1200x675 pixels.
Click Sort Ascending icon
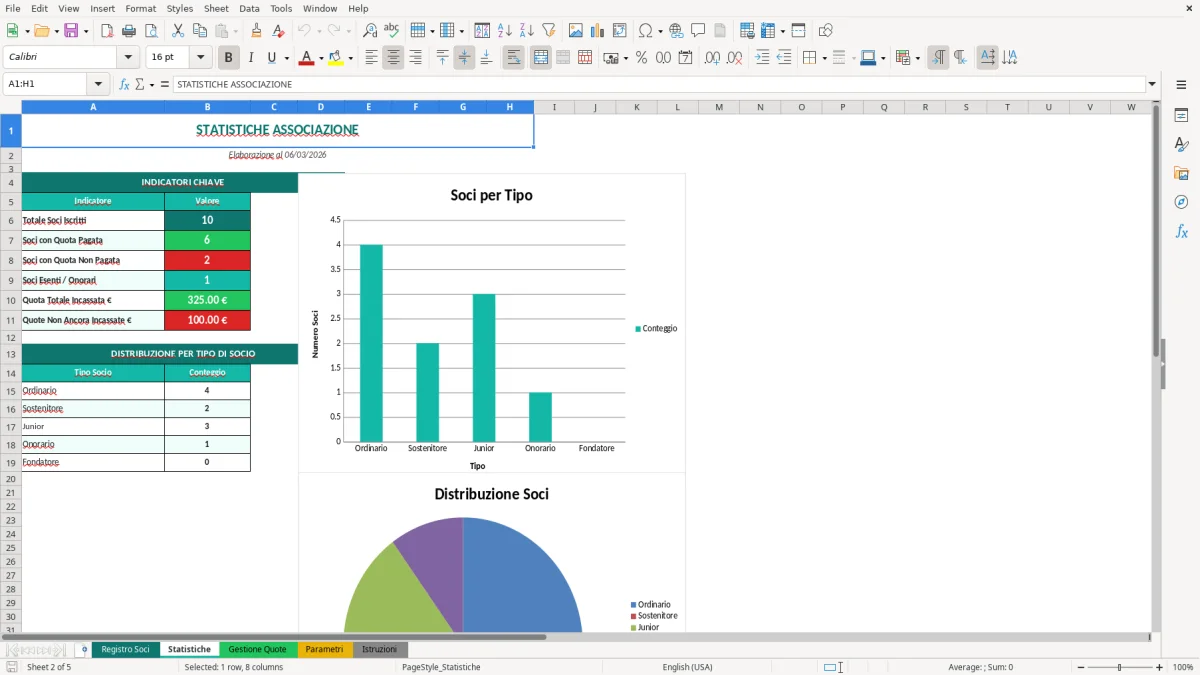coord(504,31)
